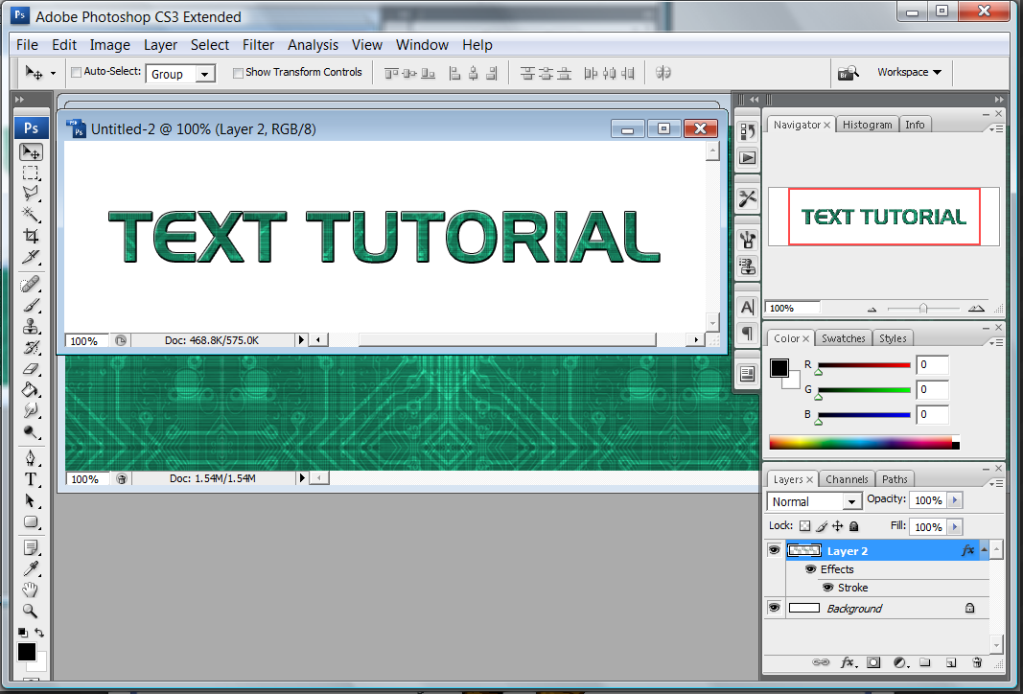Delete layer using trash icon
The height and width of the screenshot is (694, 1023).
976,662
